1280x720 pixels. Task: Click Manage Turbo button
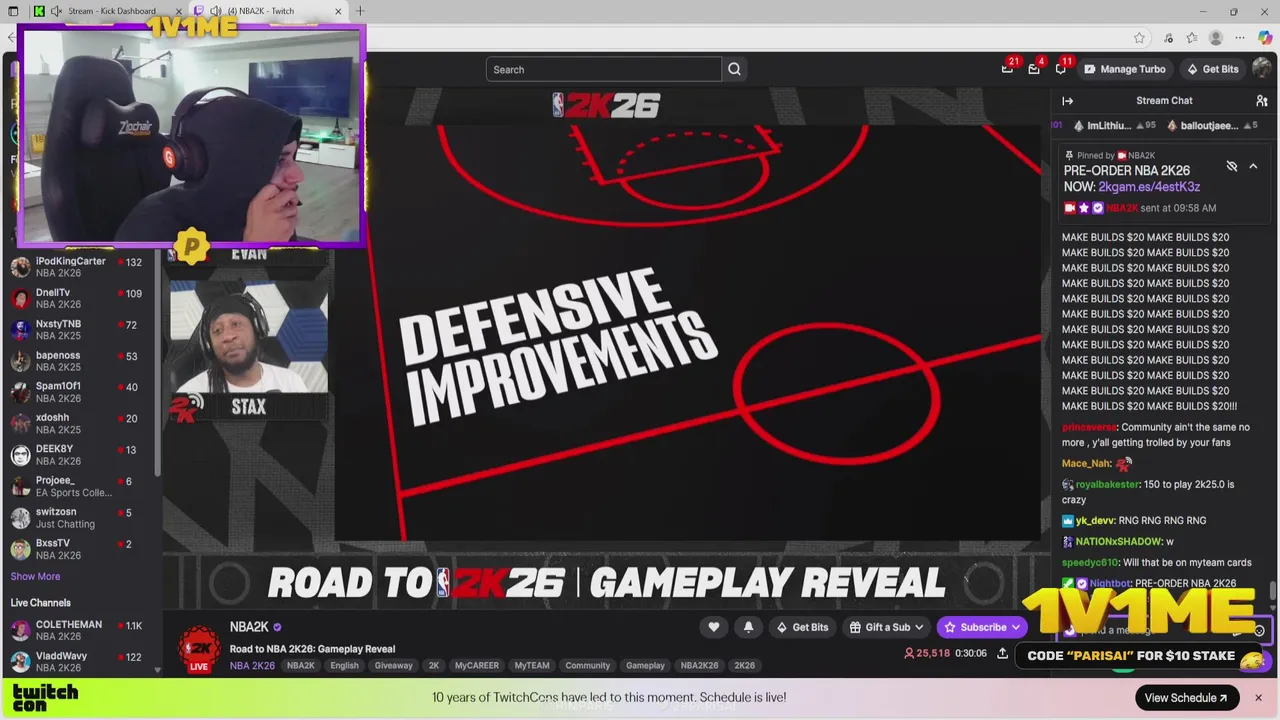click(1124, 69)
